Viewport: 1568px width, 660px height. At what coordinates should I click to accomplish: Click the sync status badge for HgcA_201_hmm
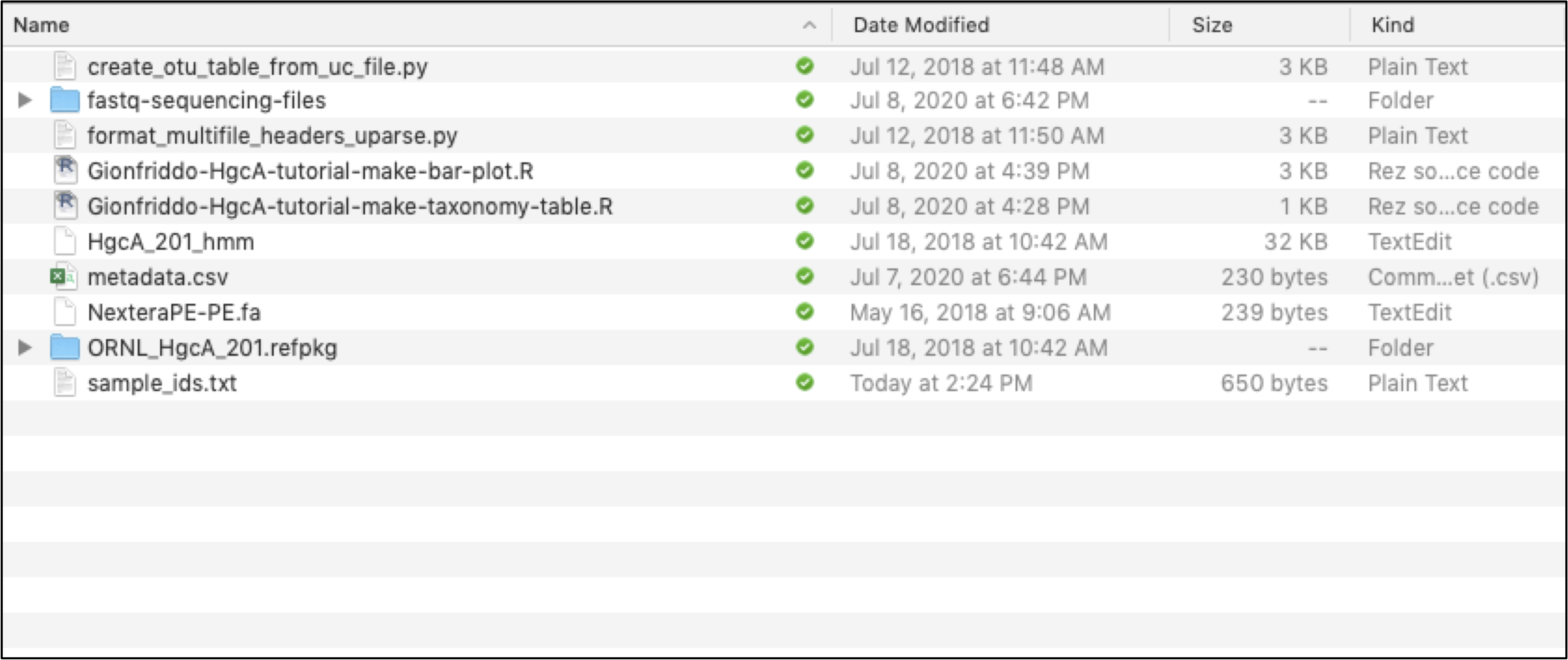pos(804,242)
